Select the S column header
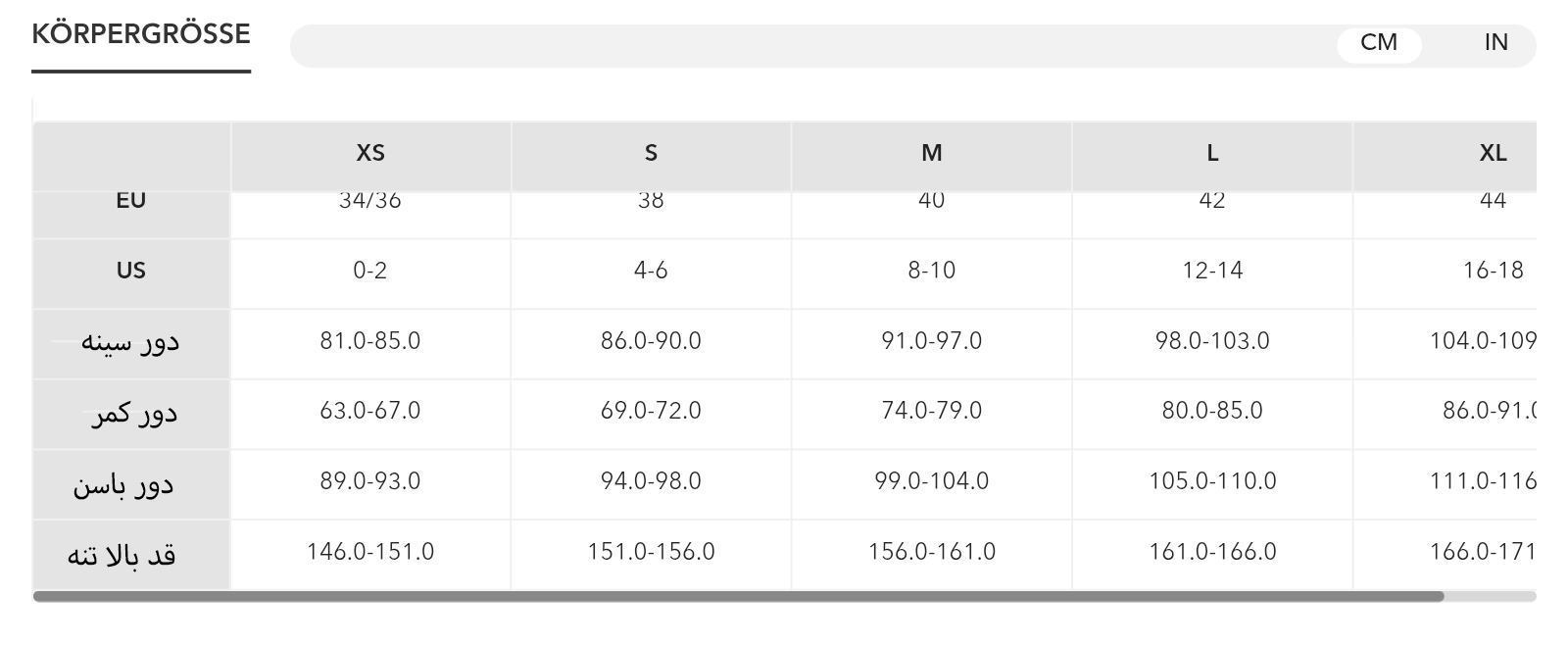The height and width of the screenshot is (647, 1568). 651,153
